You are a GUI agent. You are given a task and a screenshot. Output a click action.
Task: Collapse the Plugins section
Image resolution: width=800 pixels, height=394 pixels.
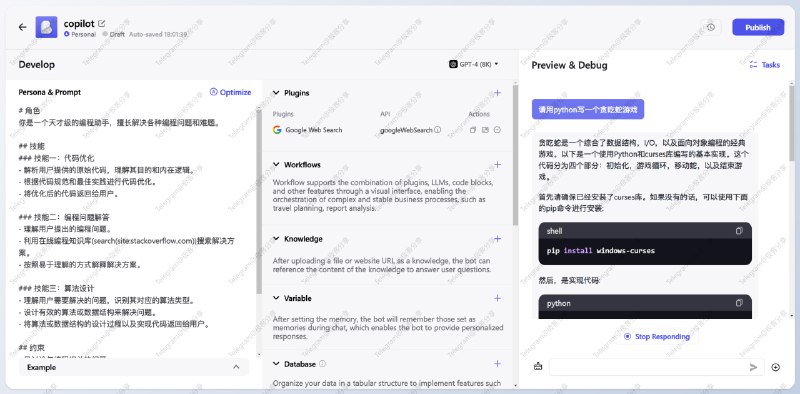pos(276,93)
